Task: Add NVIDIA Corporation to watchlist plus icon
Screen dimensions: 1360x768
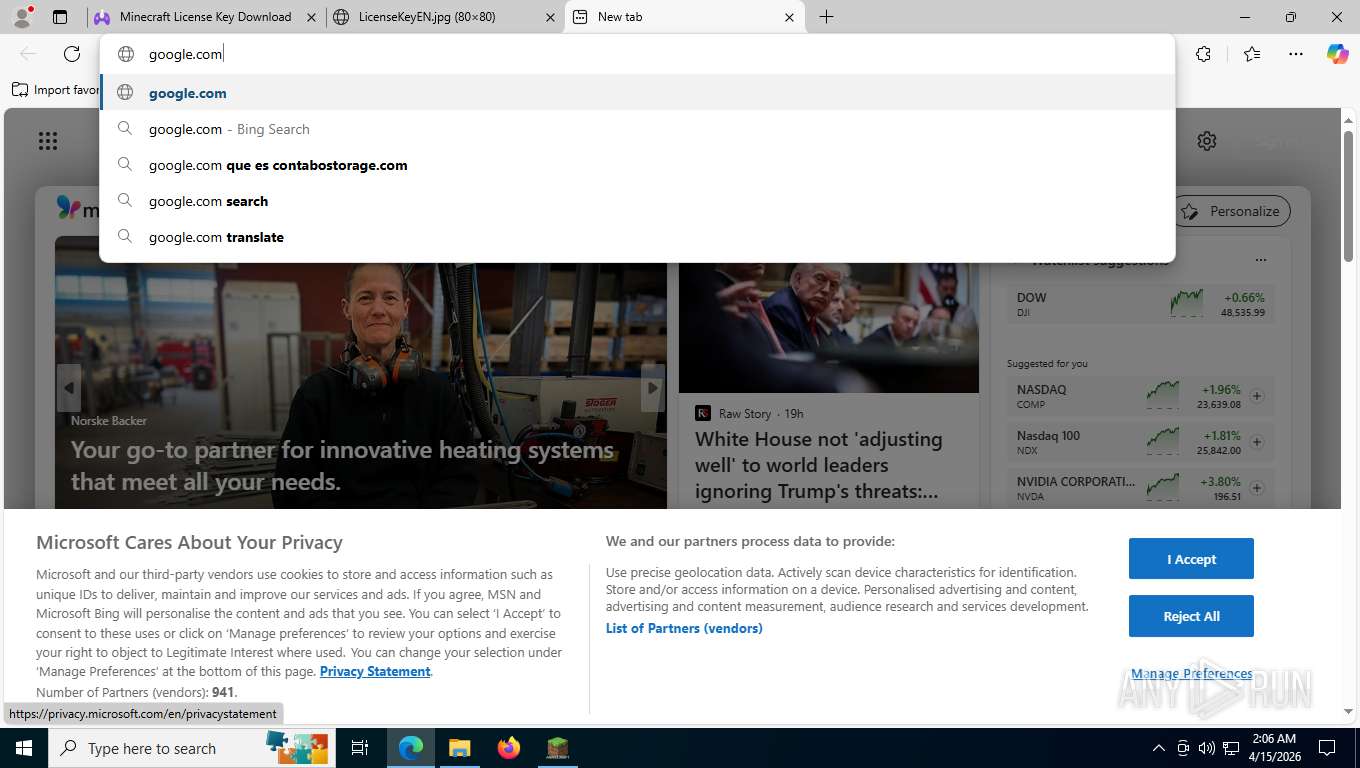Action: [x=1257, y=488]
